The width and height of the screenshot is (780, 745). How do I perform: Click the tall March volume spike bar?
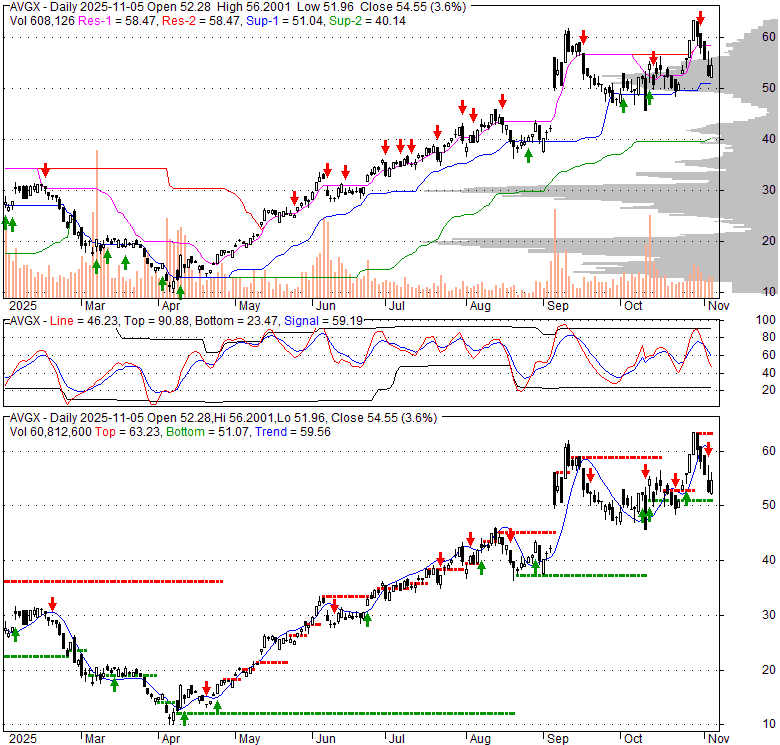[97, 224]
